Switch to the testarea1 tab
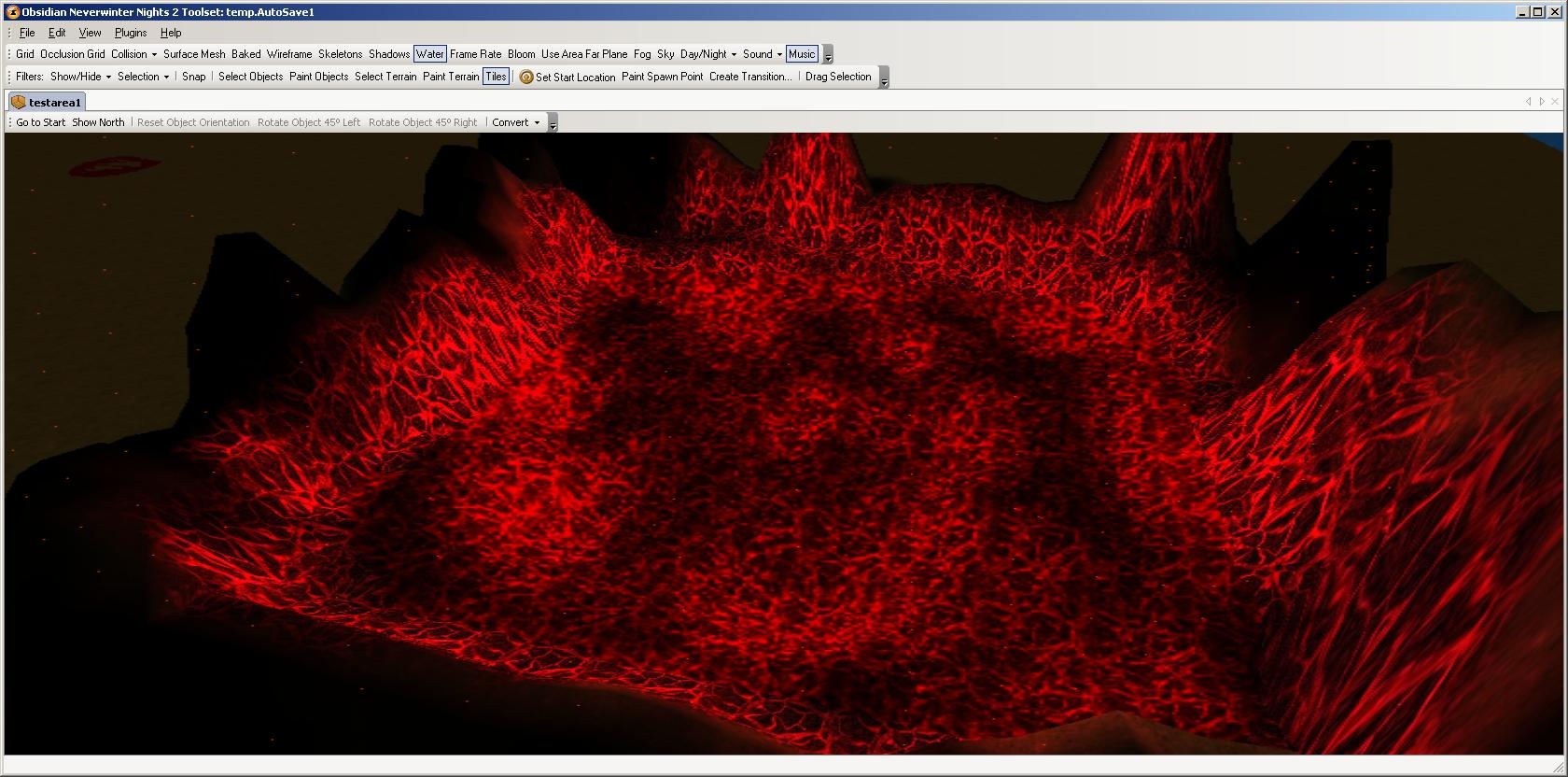Image resolution: width=1568 pixels, height=777 pixels. [x=47, y=102]
